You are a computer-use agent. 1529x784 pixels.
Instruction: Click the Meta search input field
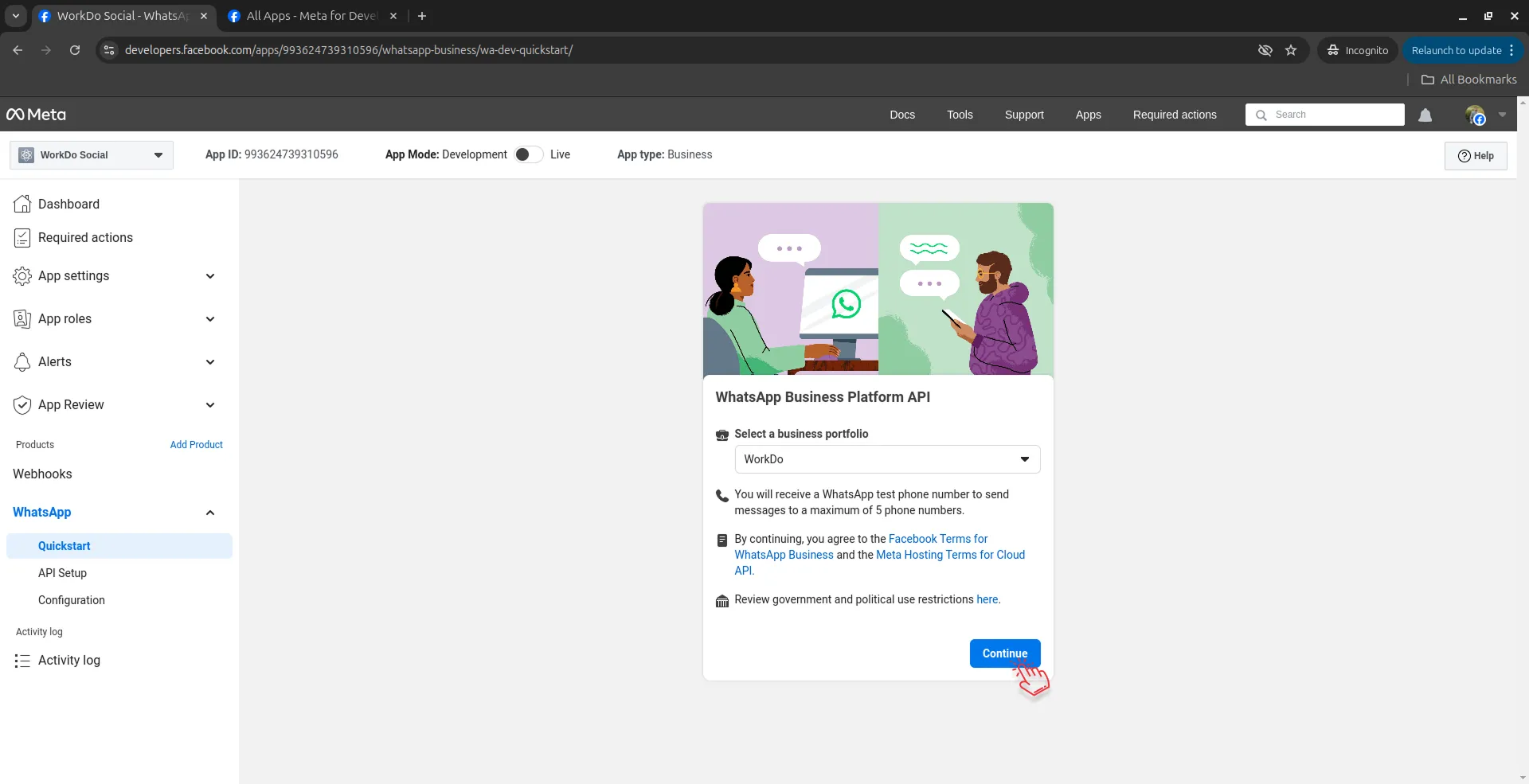tap(1325, 115)
